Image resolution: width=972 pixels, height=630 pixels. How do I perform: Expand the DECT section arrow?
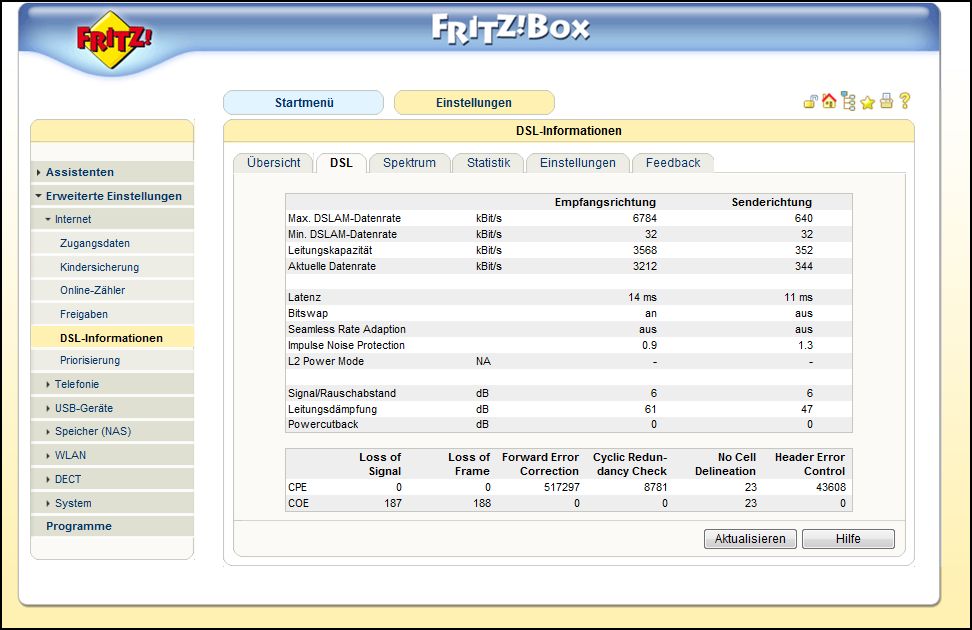[x=48, y=479]
